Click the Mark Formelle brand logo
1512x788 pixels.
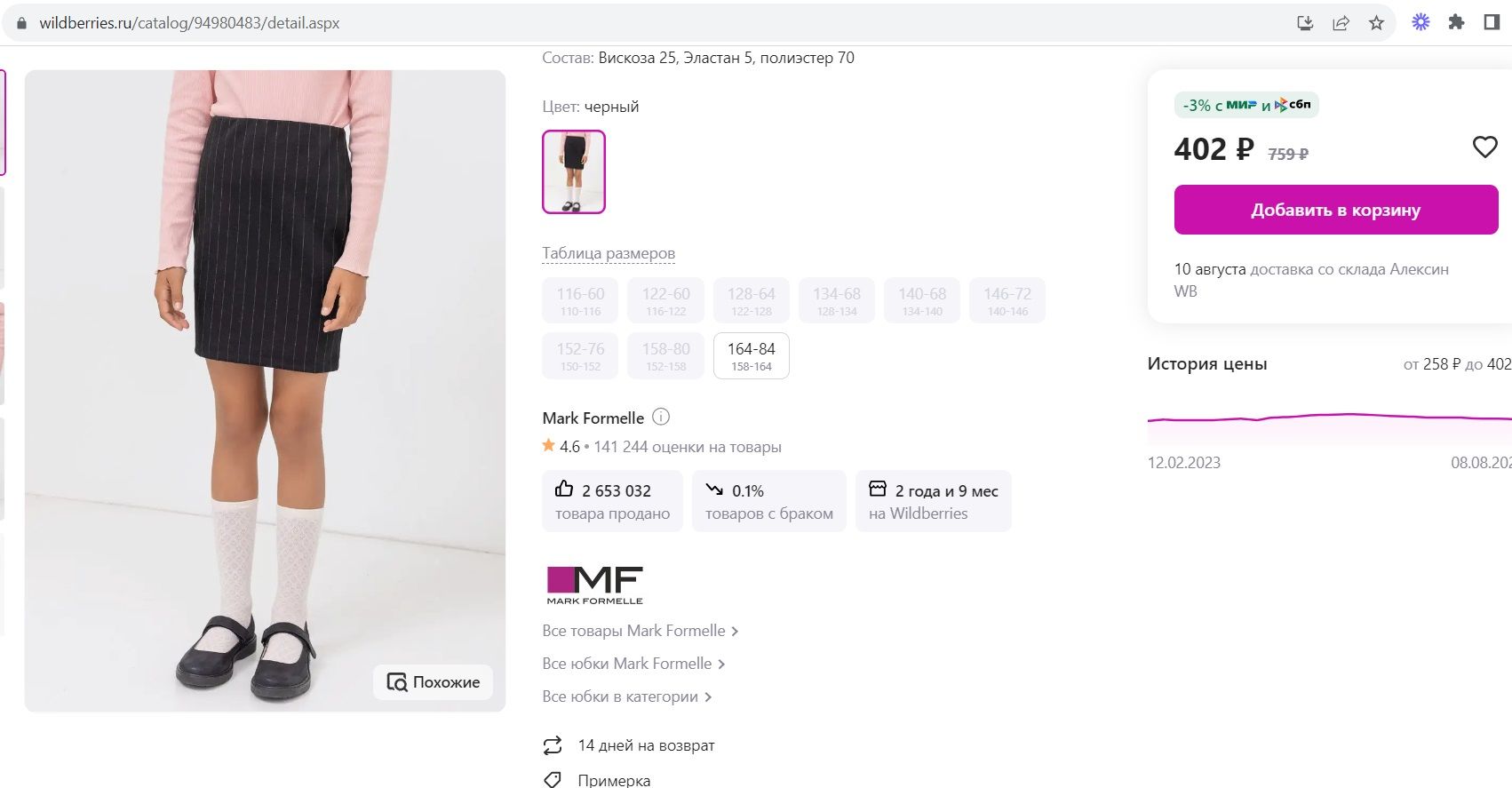pyautogui.click(x=594, y=585)
